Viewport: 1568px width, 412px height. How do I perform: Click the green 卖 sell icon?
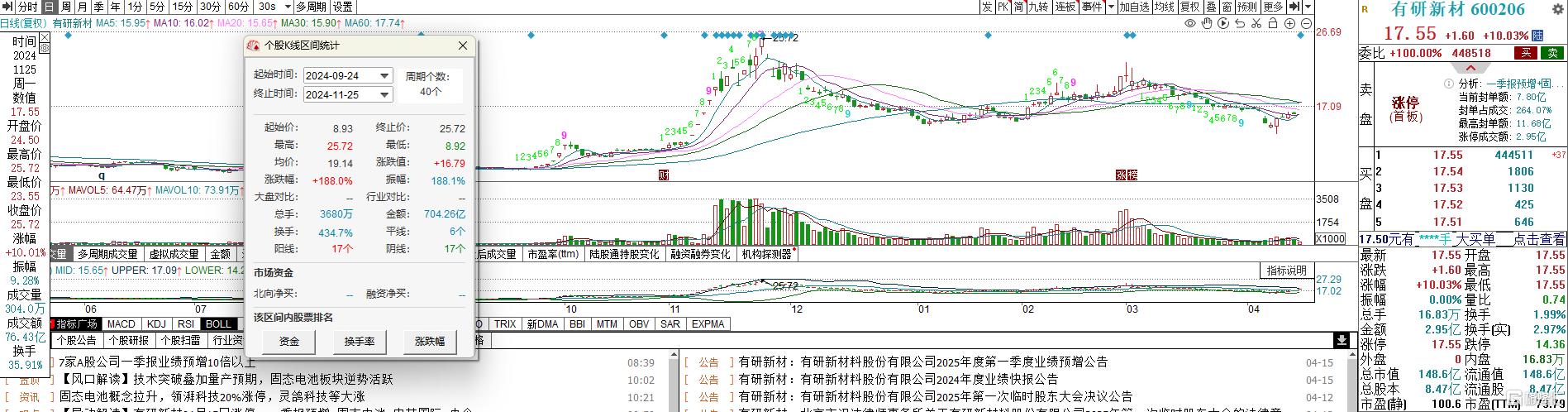(x=1554, y=53)
